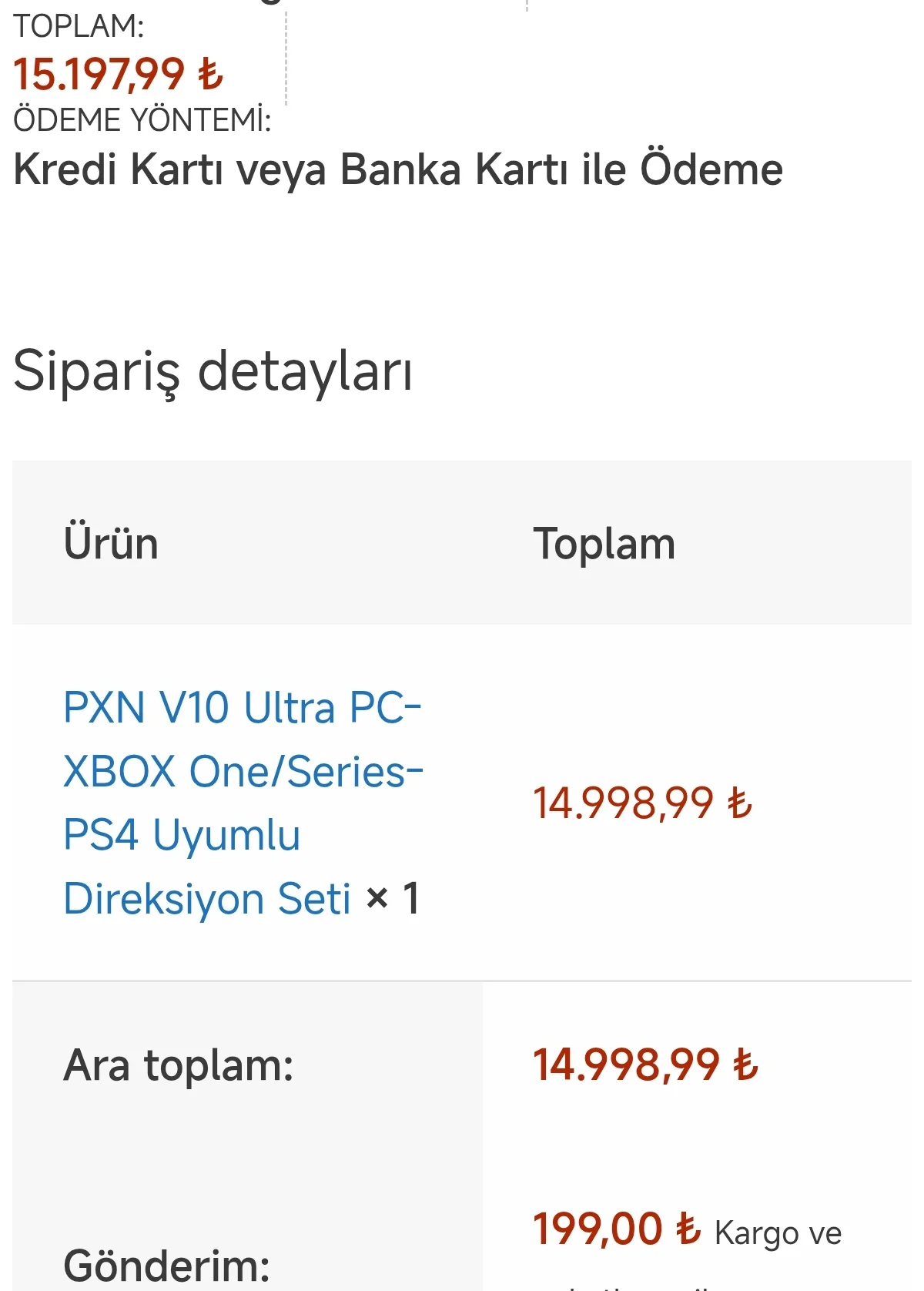Viewport: 924px width, 1291px height.
Task: Click the lira symbol on the bold subtotal
Action: point(745,1065)
